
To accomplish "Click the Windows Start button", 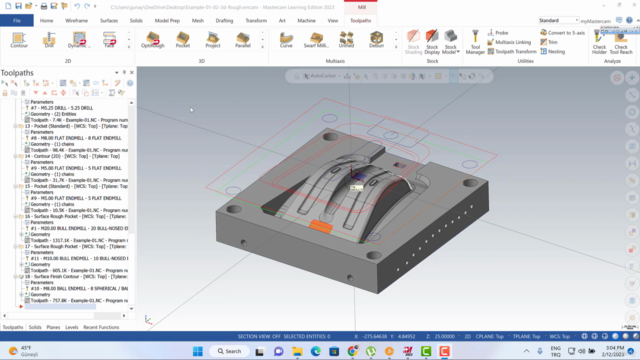I will (x=198, y=351).
